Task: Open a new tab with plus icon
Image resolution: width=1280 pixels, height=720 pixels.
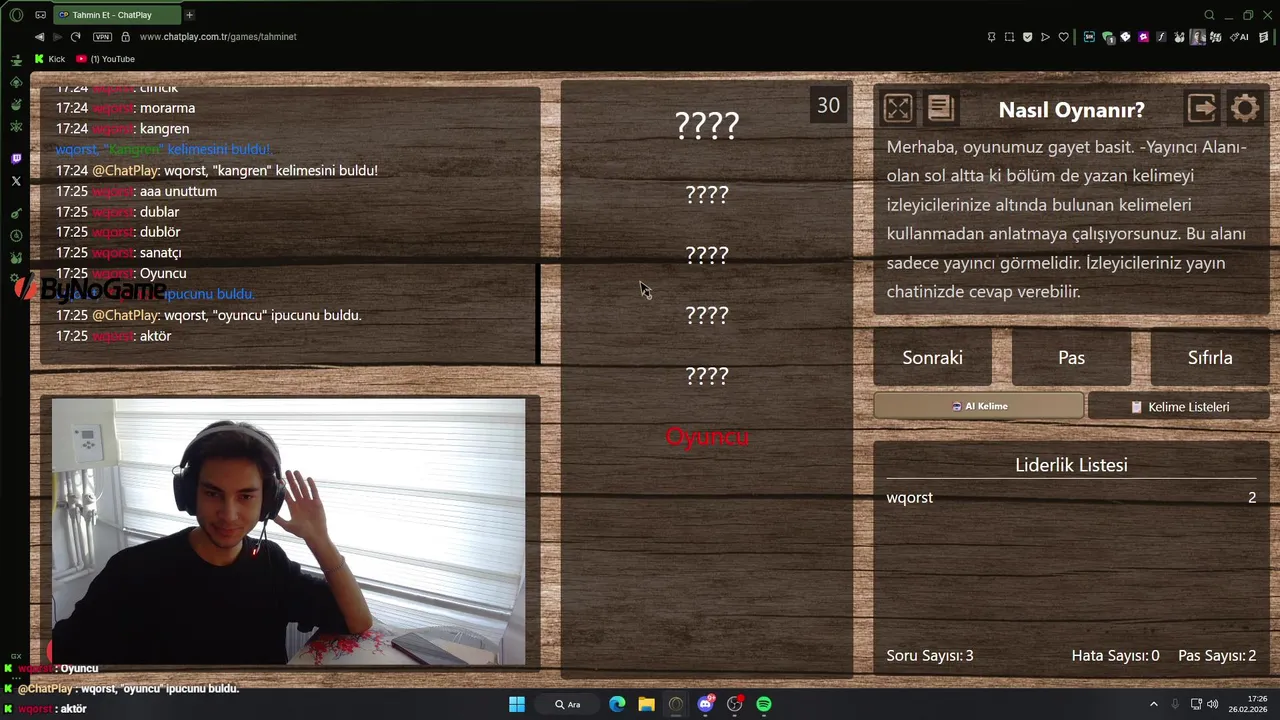Action: [x=189, y=15]
